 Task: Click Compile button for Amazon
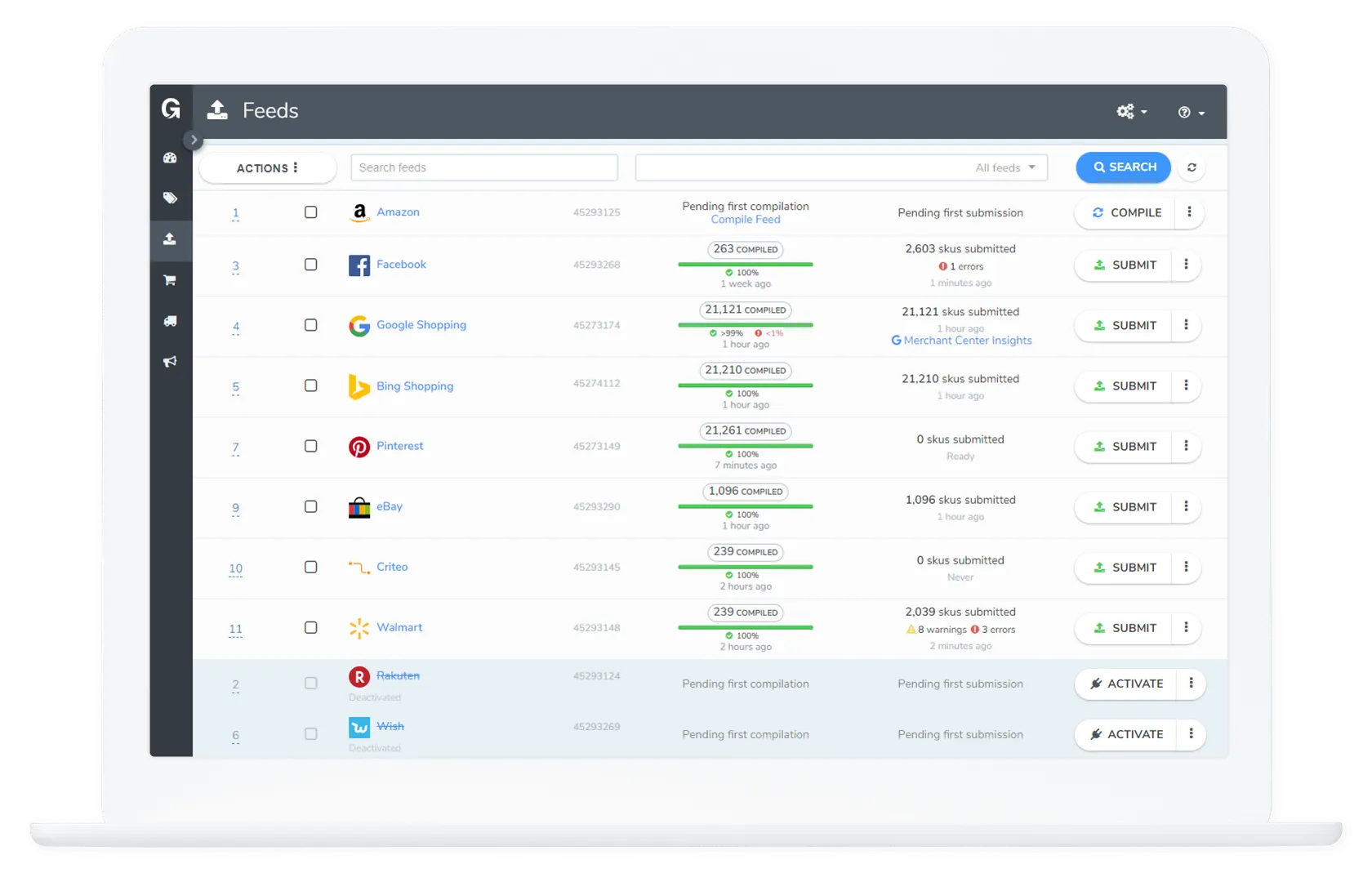1127,212
